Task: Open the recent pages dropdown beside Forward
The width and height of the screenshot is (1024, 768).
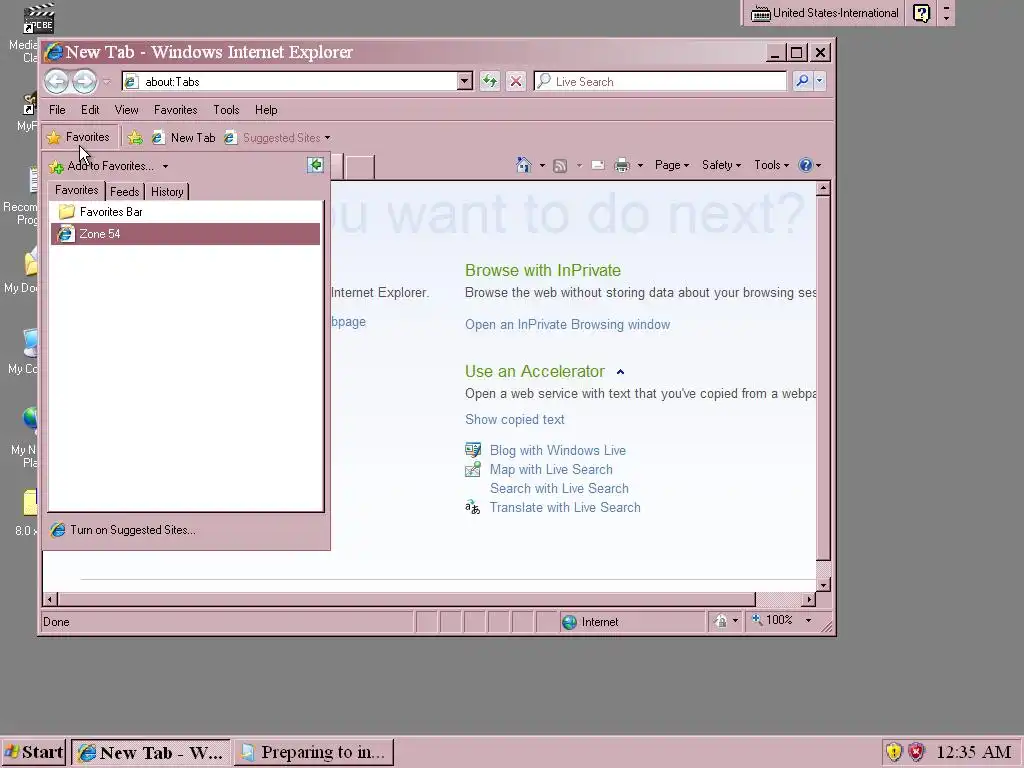Action: coord(106,82)
